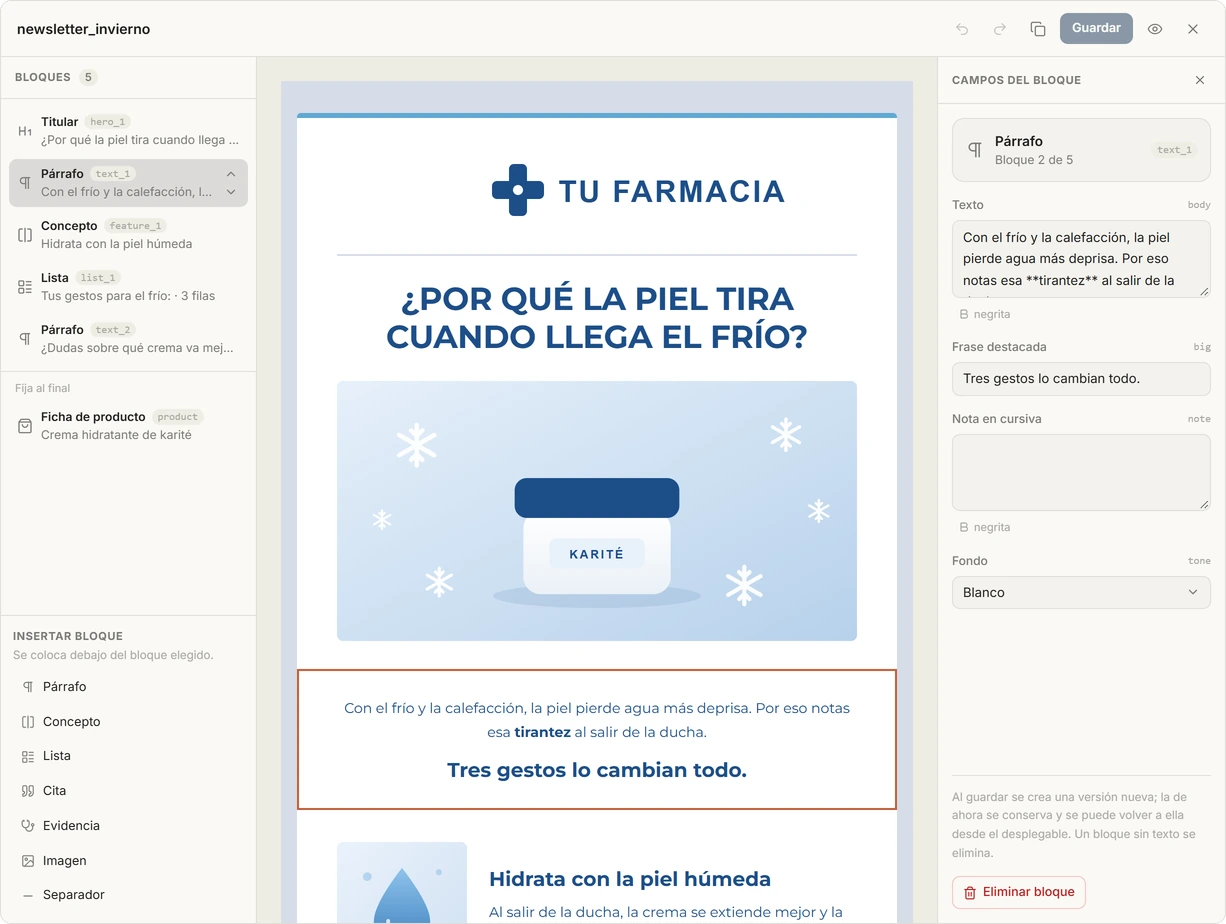Toggle preview with the eye icon
This screenshot has width=1226, height=924.
tap(1155, 29)
